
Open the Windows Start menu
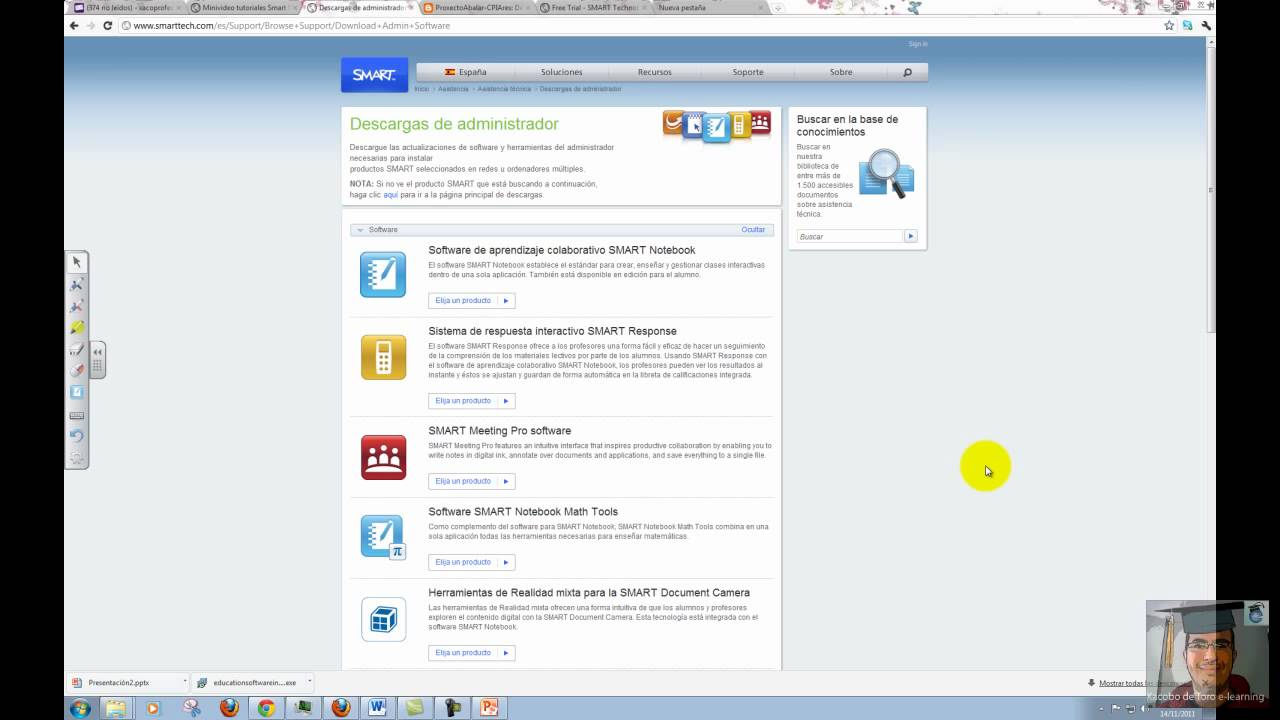click(80, 708)
